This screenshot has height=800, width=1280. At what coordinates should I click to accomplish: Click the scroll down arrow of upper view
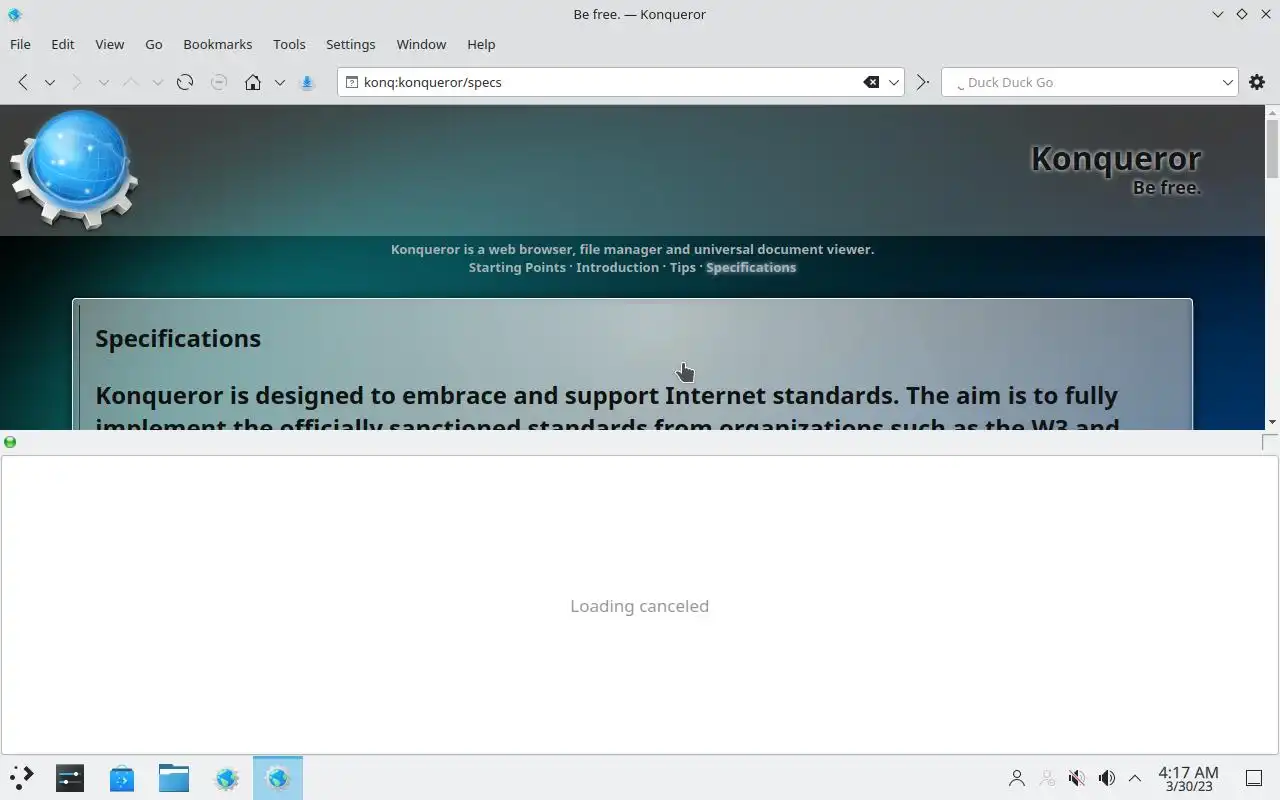[1272, 423]
